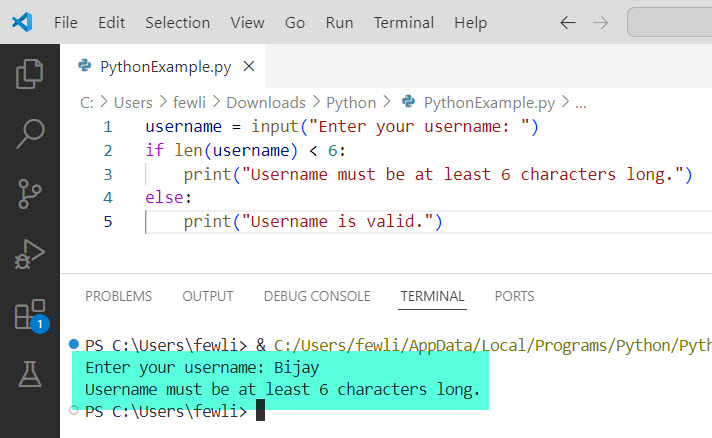The width and height of the screenshot is (712, 438).
Task: Open the Extensions view with badge
Action: [31, 315]
